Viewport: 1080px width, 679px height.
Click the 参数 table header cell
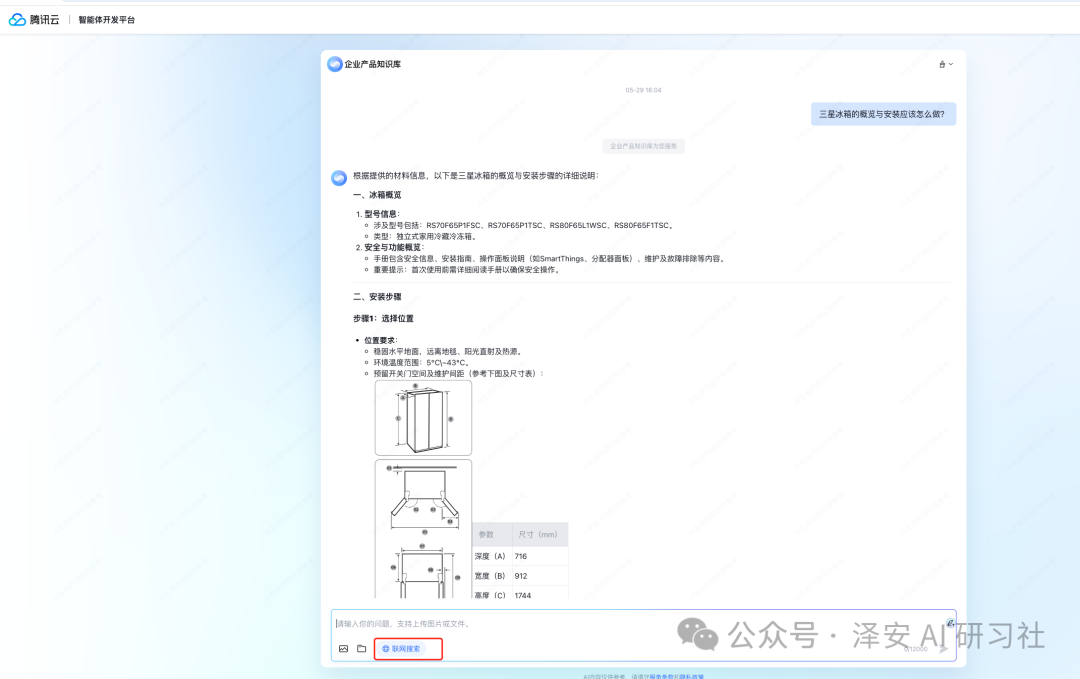[492, 534]
